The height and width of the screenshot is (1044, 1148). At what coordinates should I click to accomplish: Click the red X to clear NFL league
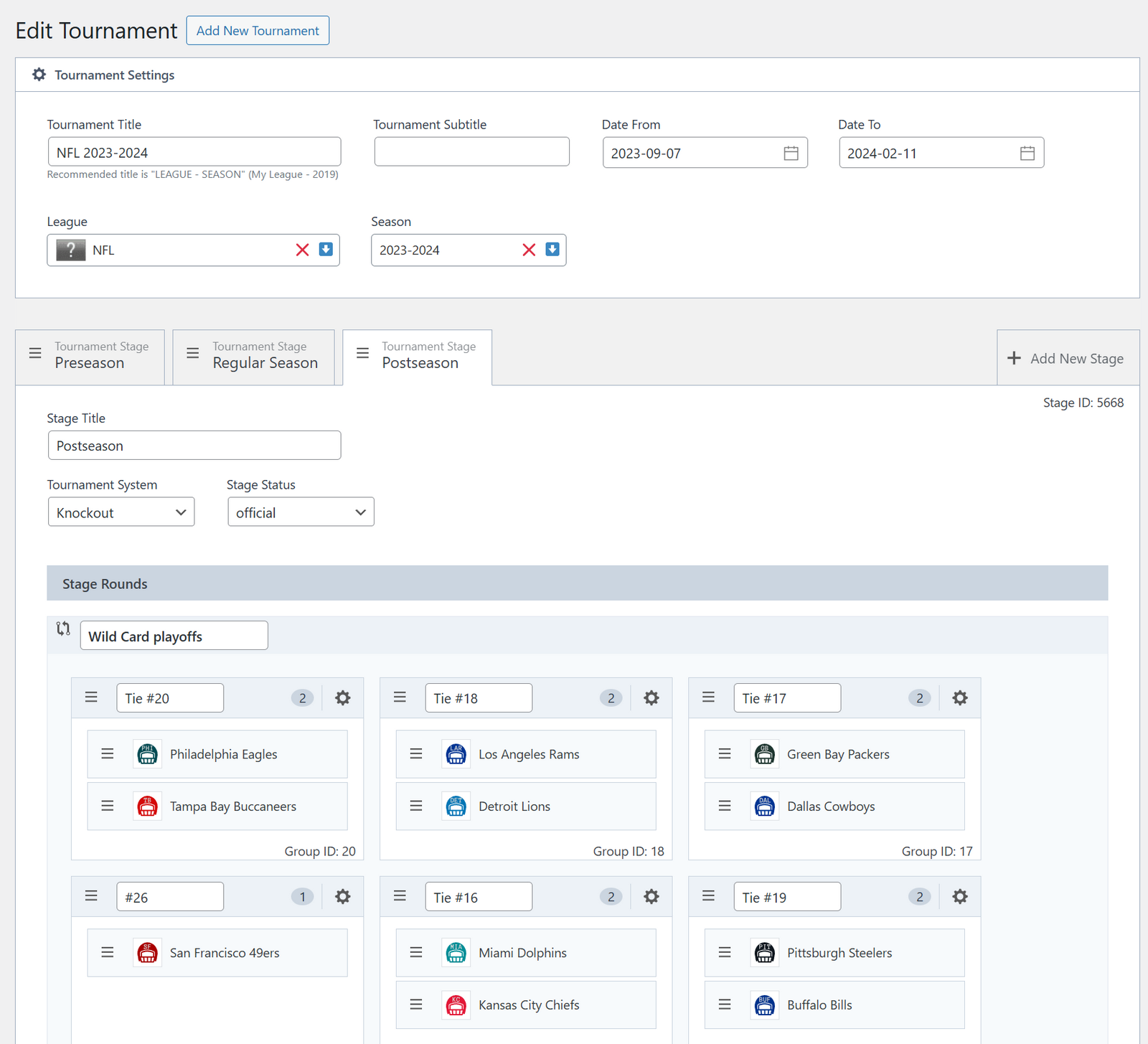(x=303, y=250)
